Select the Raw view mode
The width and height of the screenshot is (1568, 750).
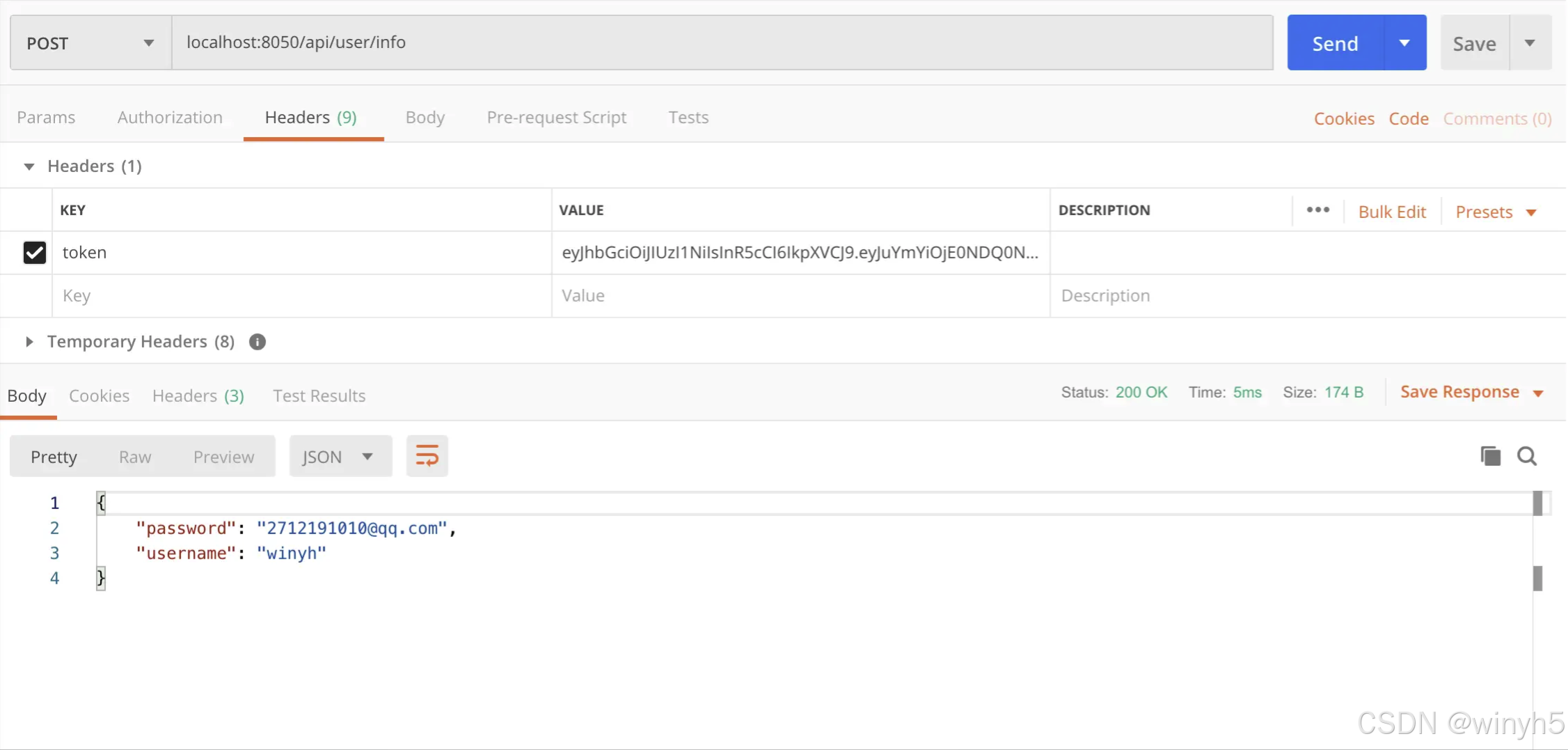coord(135,457)
